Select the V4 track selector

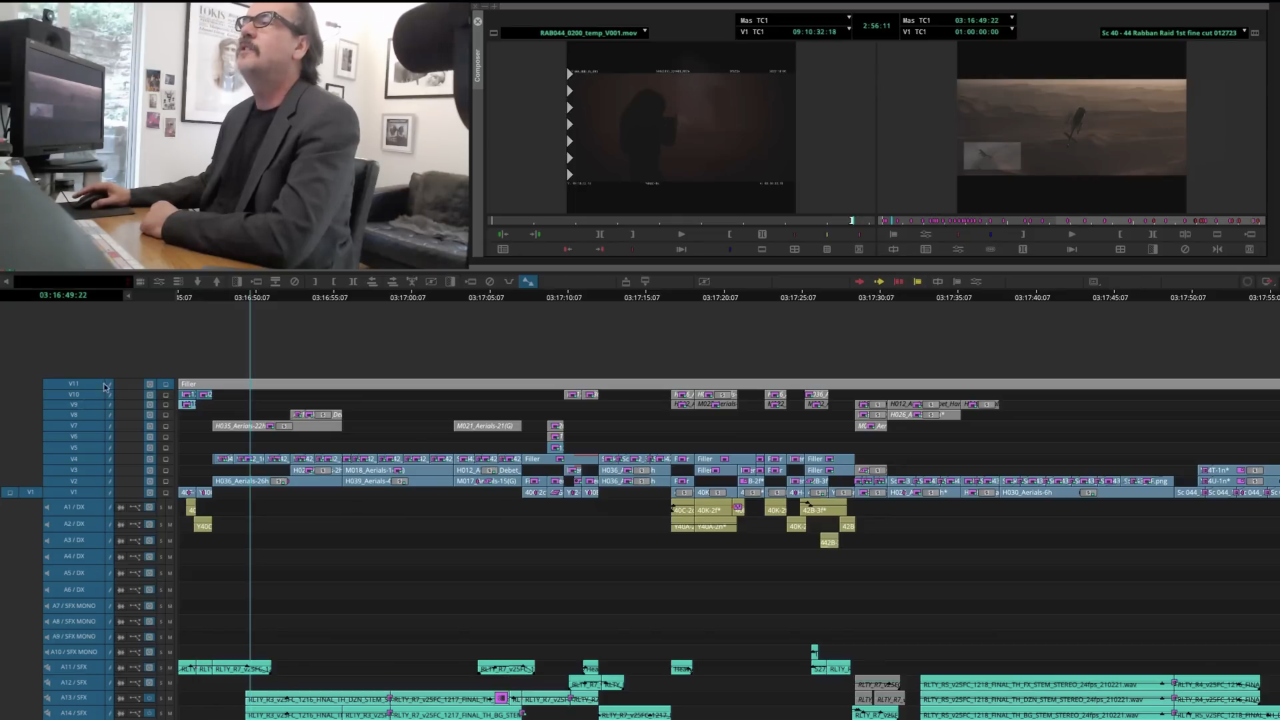pyautogui.click(x=73, y=459)
